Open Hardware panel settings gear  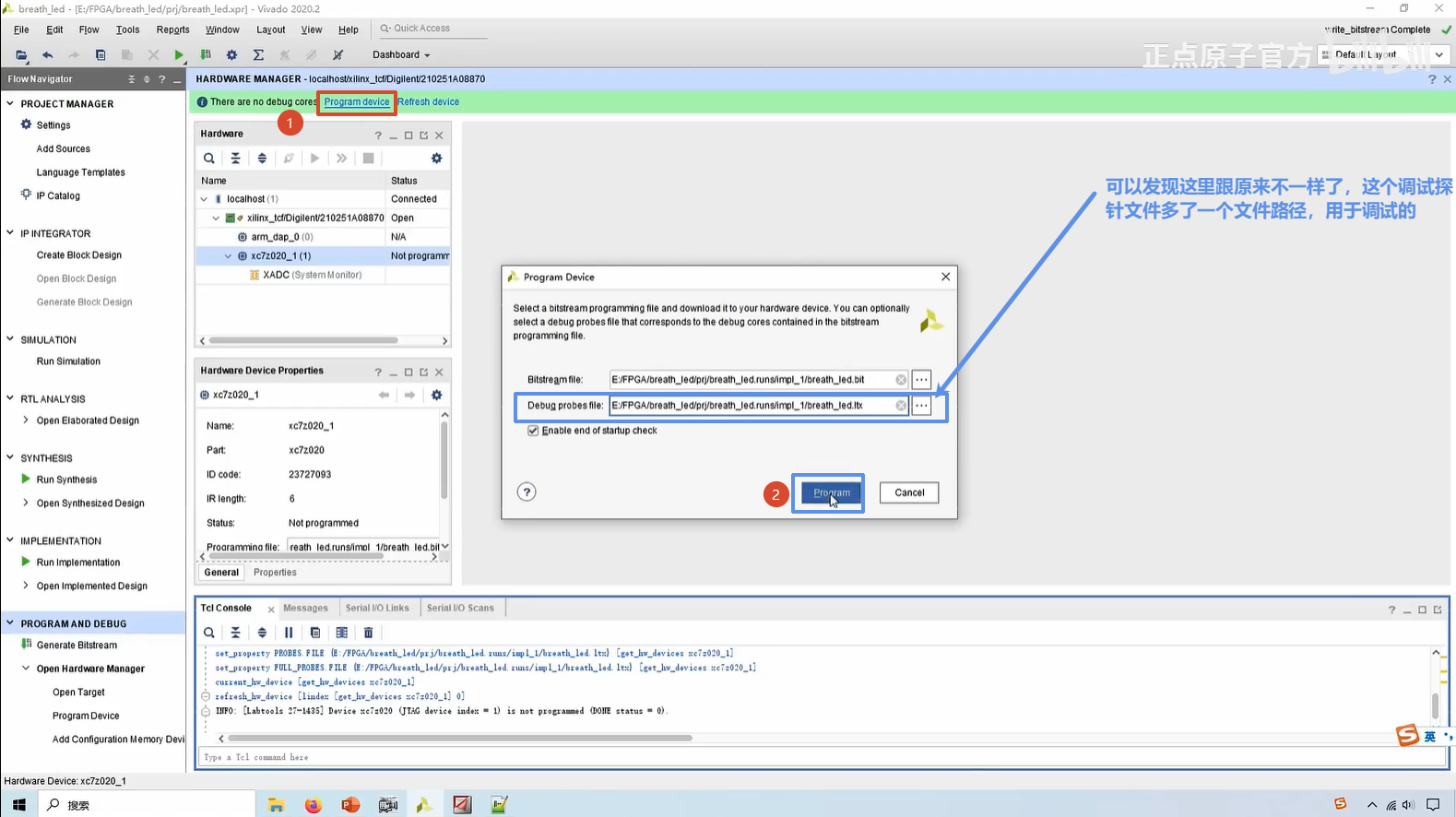point(436,159)
